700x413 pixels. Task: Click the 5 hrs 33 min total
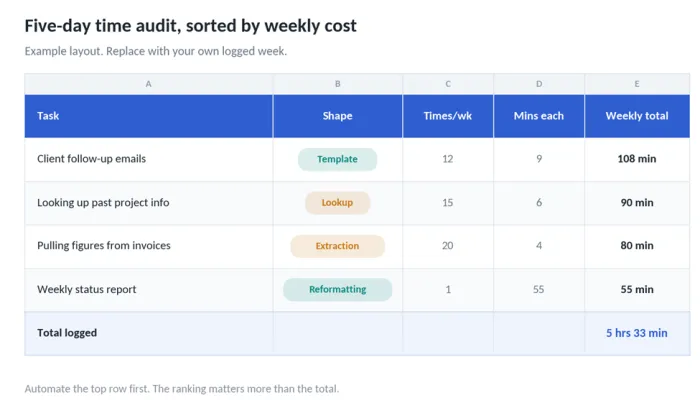click(x=637, y=333)
